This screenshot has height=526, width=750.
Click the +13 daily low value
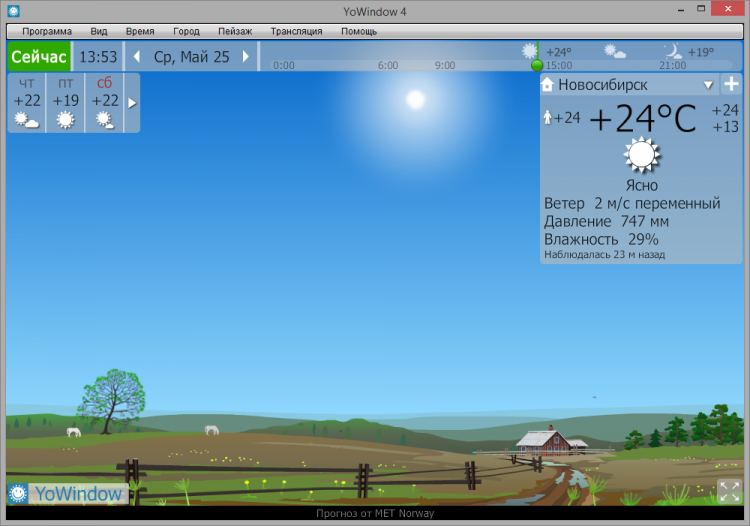725,127
